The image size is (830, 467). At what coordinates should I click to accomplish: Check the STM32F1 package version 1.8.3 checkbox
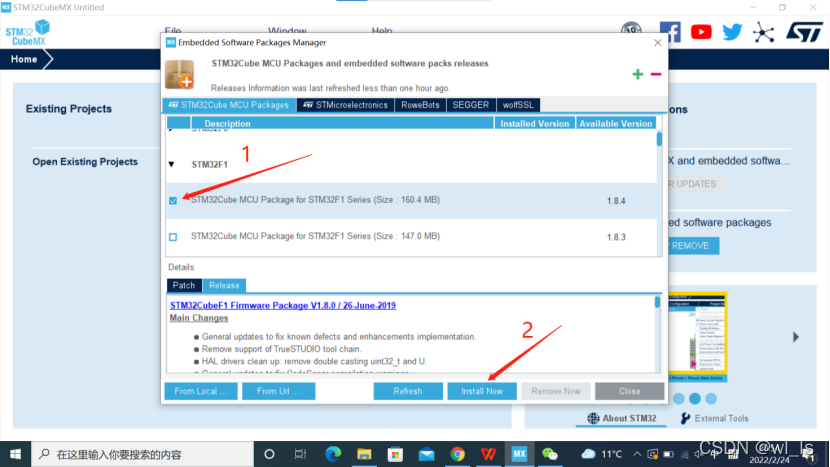(x=173, y=237)
